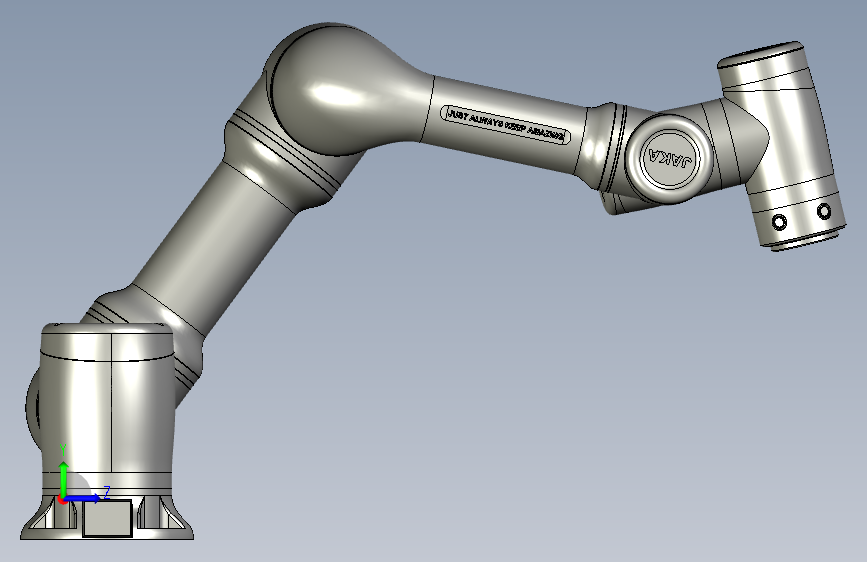Click the red origin point of the triad
Image resolution: width=867 pixels, height=562 pixels.
coord(62,499)
